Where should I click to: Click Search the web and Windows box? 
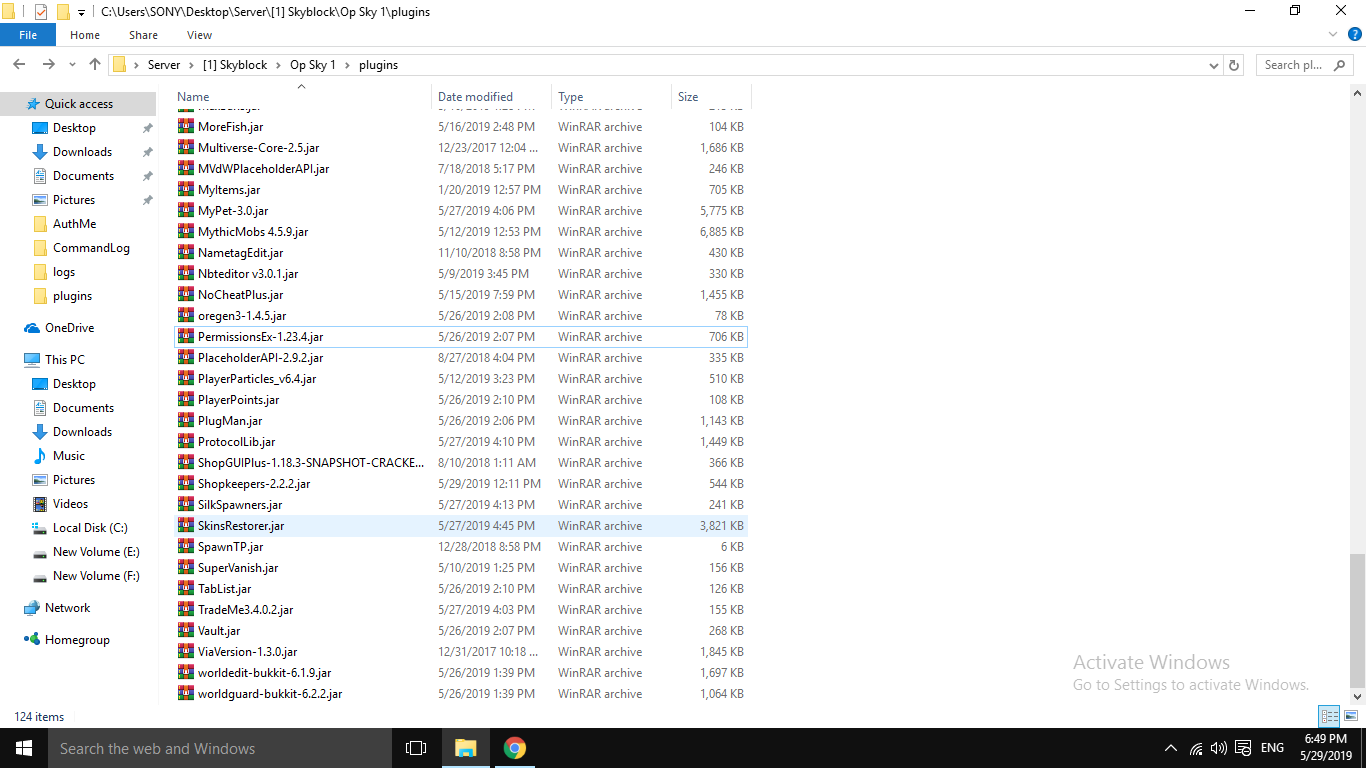click(x=220, y=748)
